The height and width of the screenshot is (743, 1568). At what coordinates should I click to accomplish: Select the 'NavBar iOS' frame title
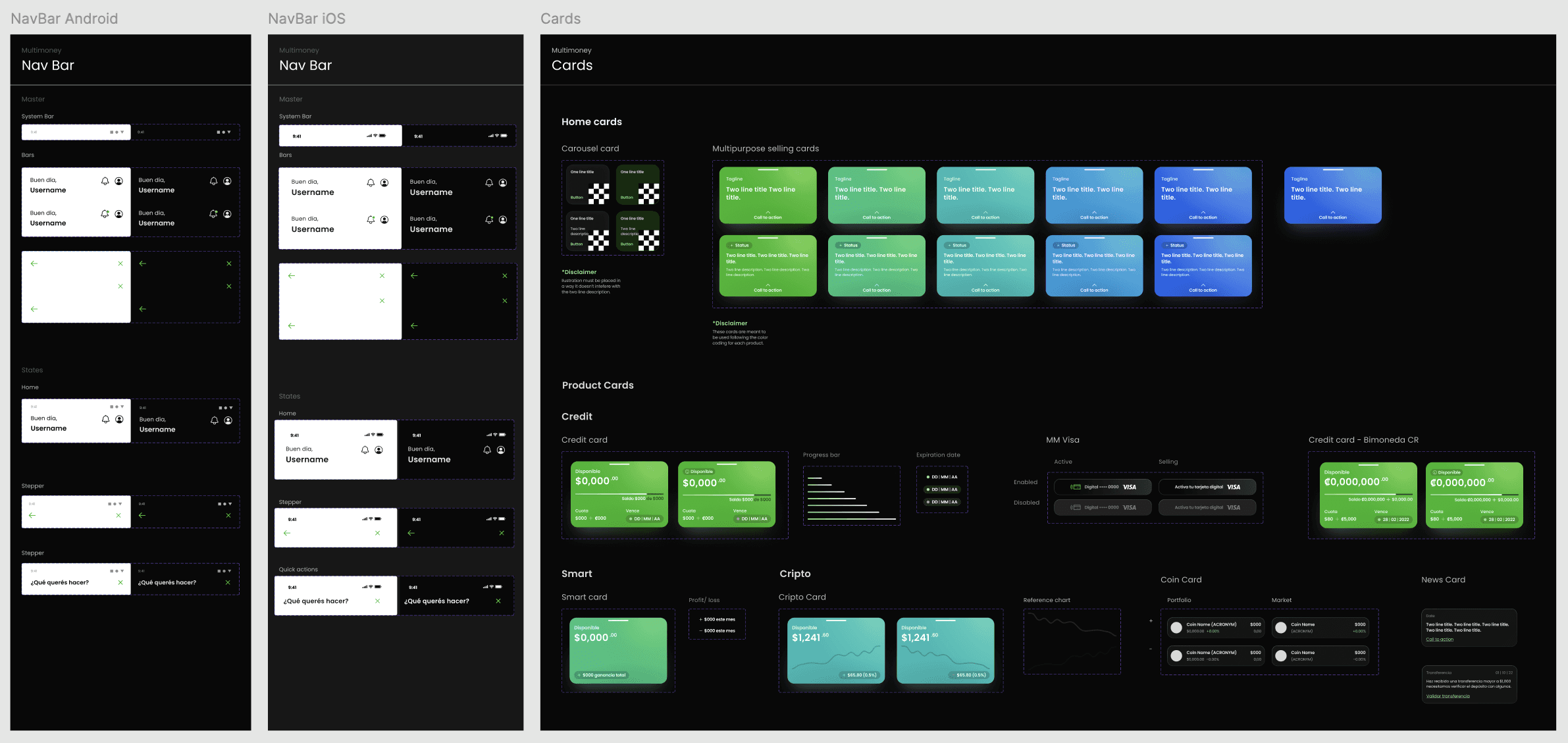[x=306, y=18]
